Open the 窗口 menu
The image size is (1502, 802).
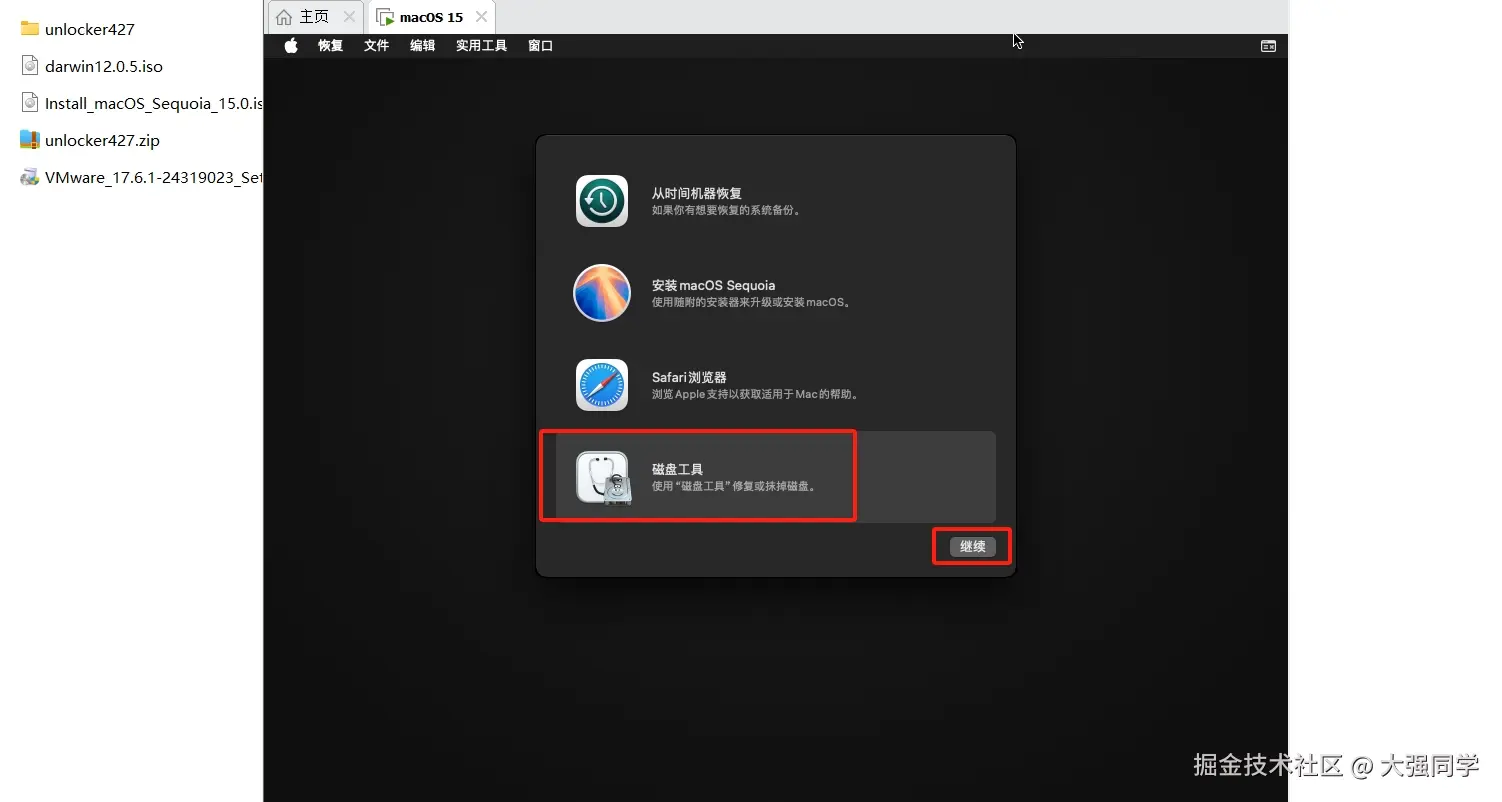click(541, 46)
